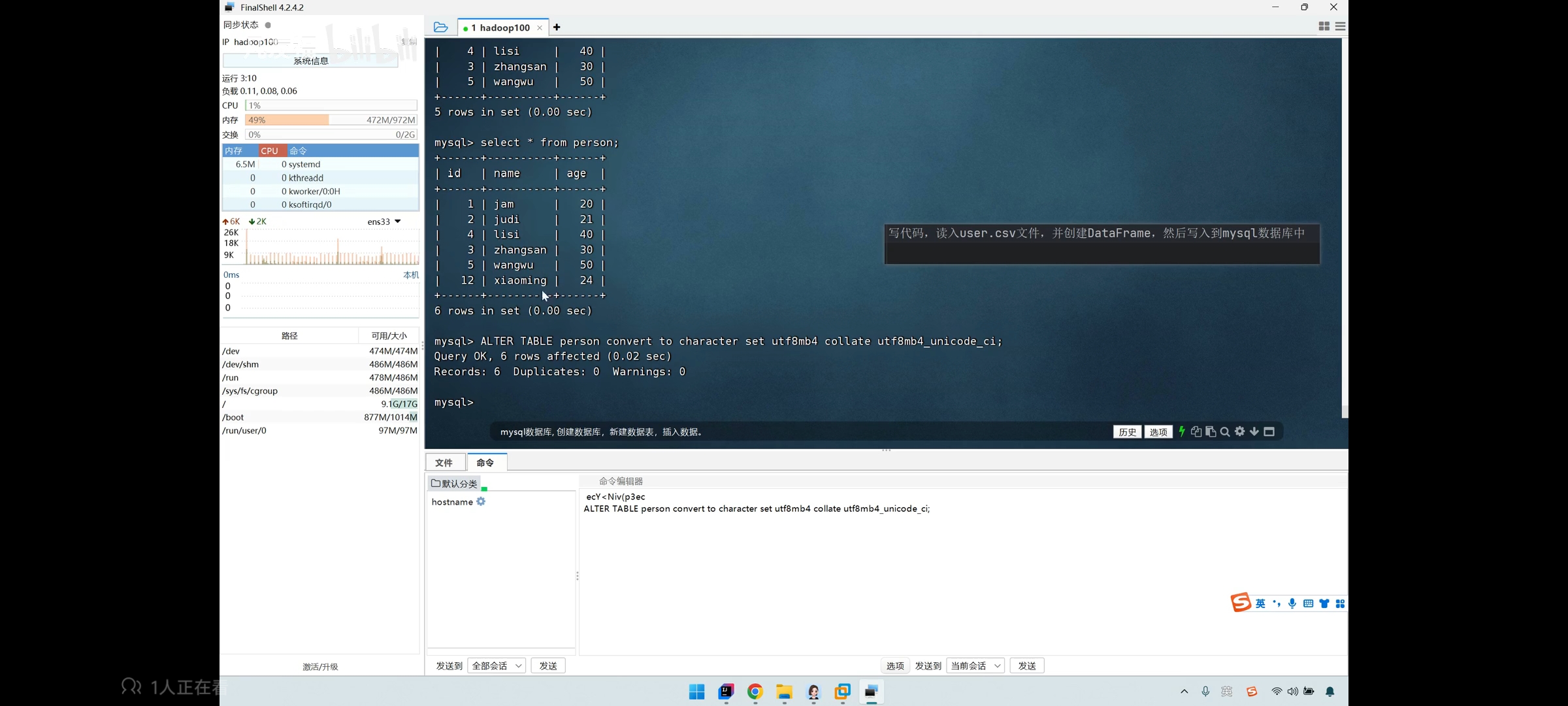Screen dimensions: 1568x706
Task: Open the connection manager folder icon
Action: (x=441, y=27)
